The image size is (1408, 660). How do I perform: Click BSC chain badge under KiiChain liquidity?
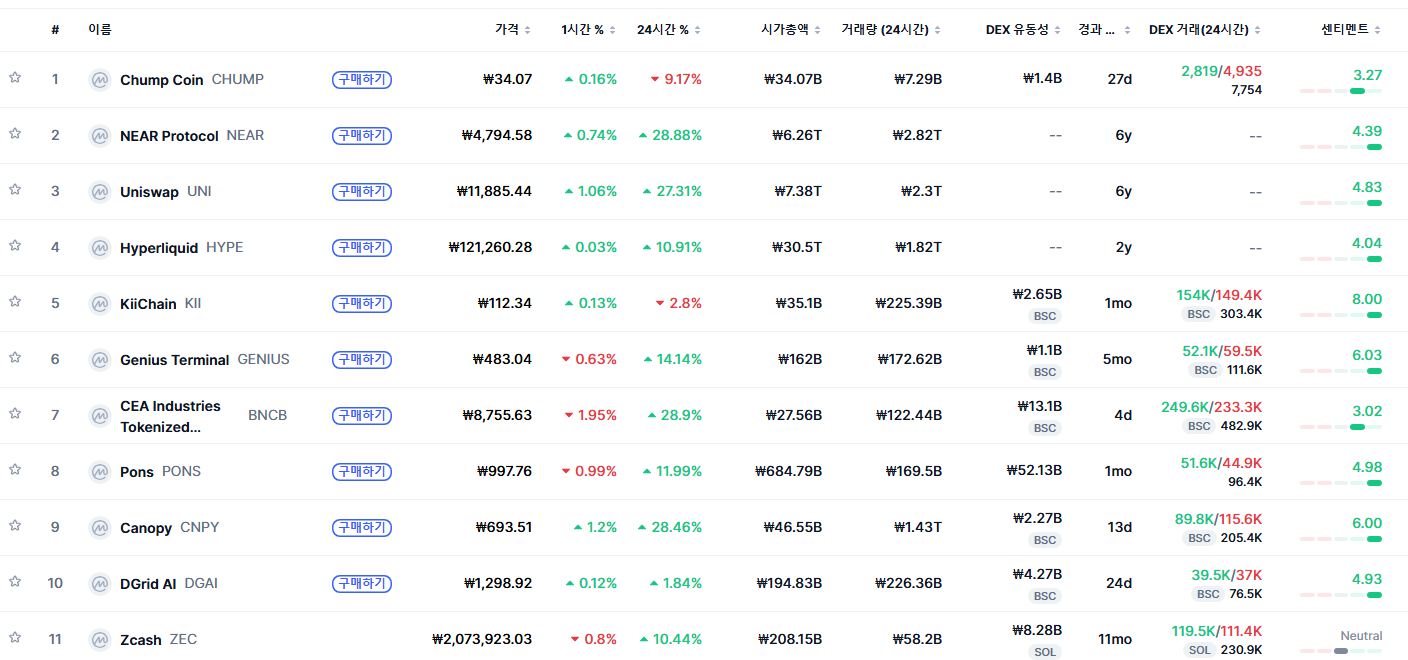1045,316
